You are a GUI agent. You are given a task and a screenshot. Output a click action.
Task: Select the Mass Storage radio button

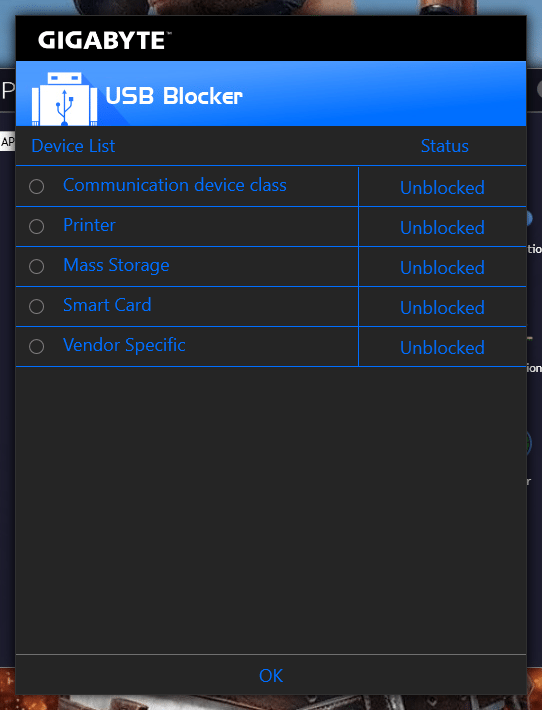36,266
